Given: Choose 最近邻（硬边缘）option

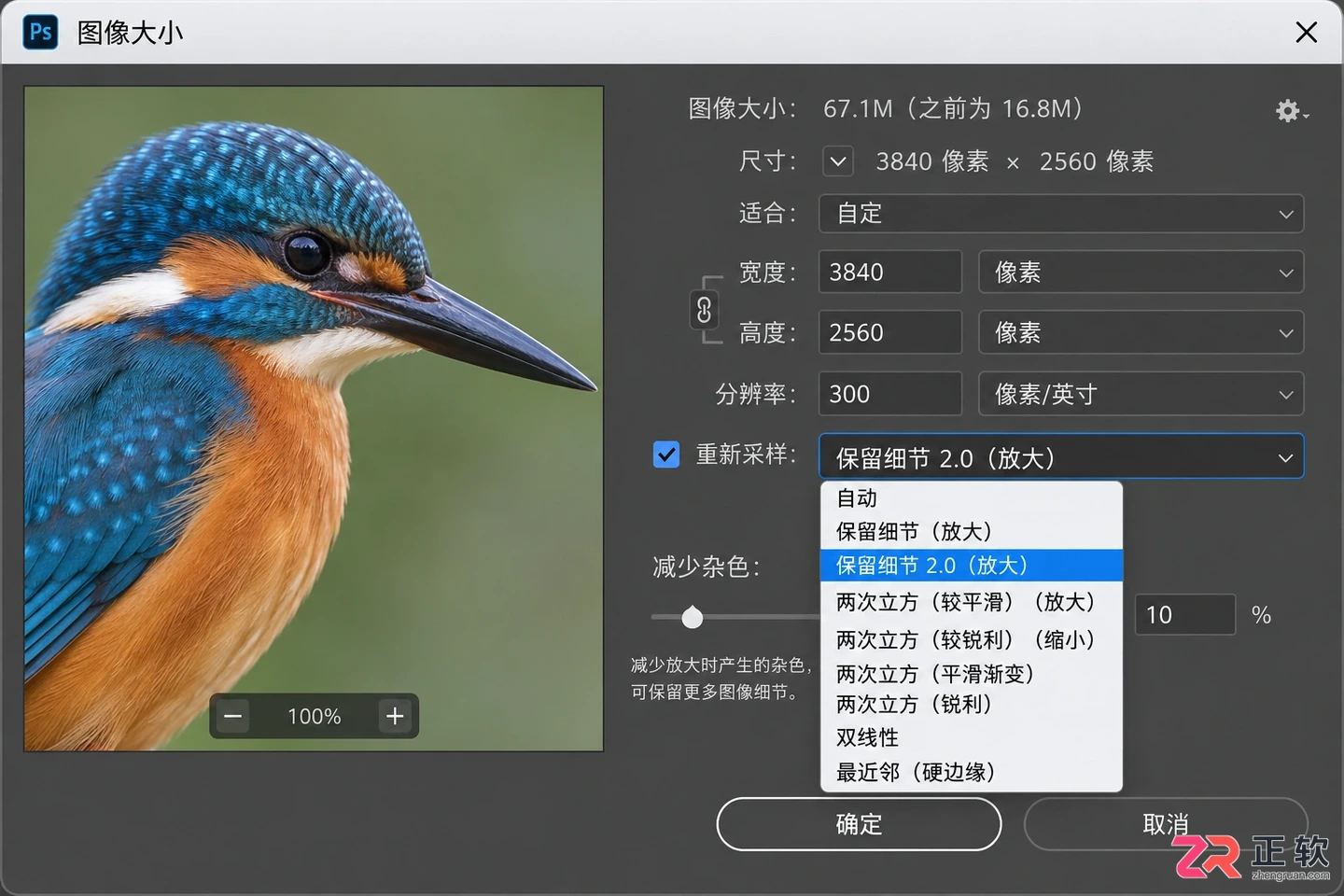Looking at the screenshot, I should (x=972, y=772).
